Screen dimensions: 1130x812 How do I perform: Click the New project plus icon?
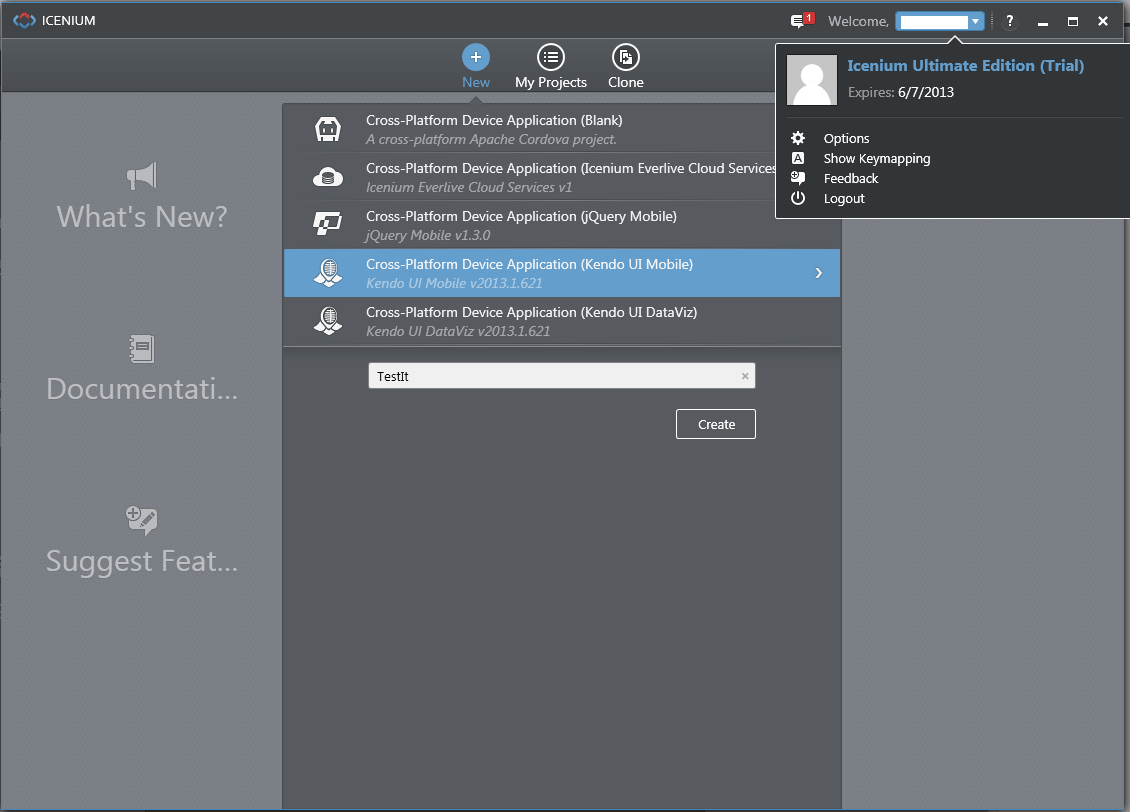tap(476, 58)
